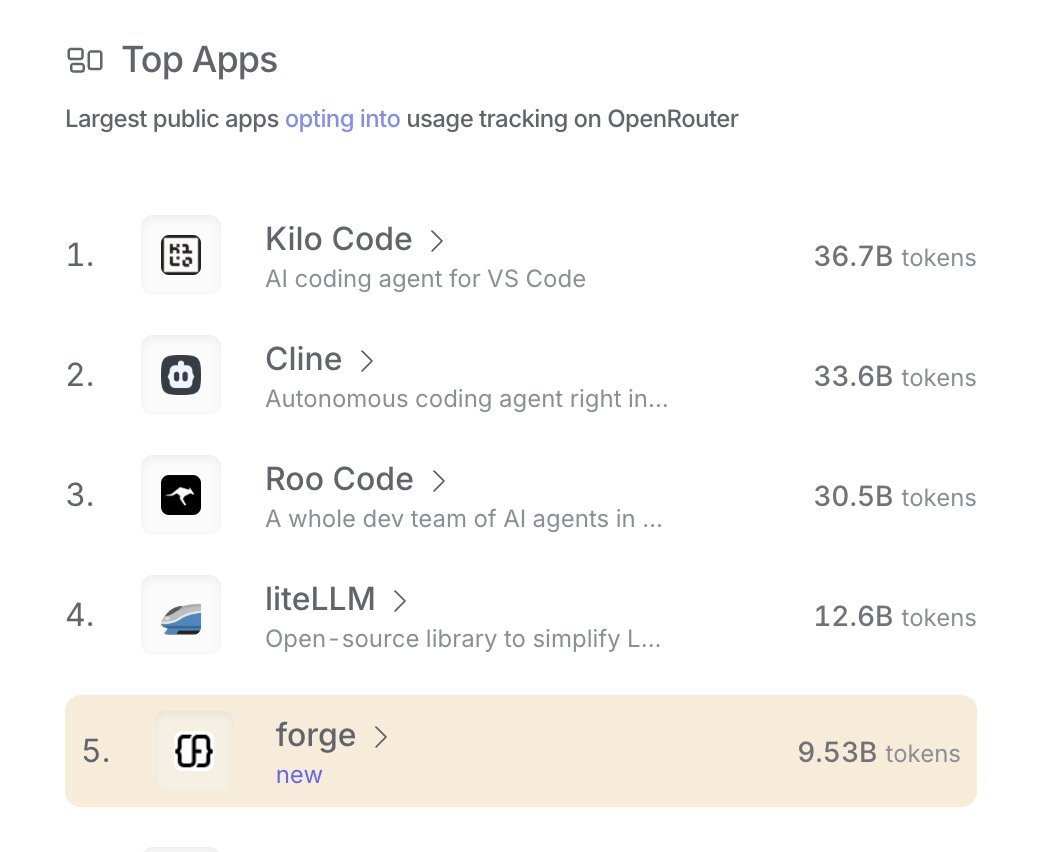Click the 9.53B tokens value
The image size is (1050, 852).
pos(879,752)
